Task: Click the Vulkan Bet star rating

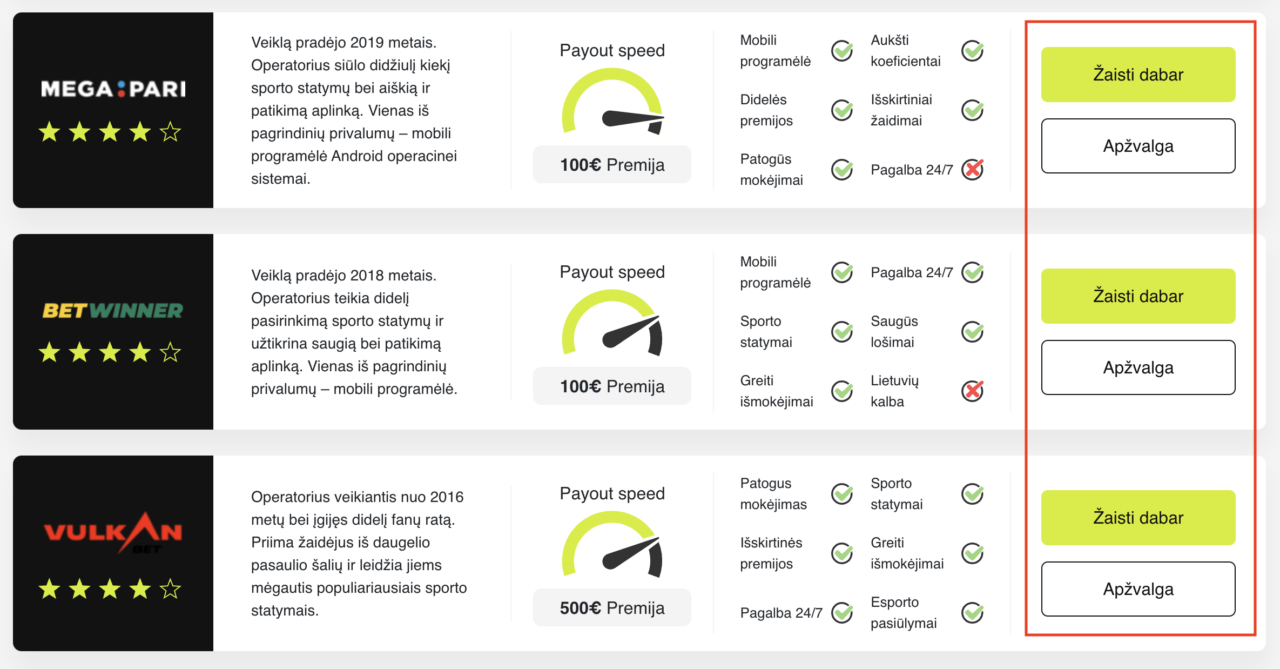Action: point(110,589)
